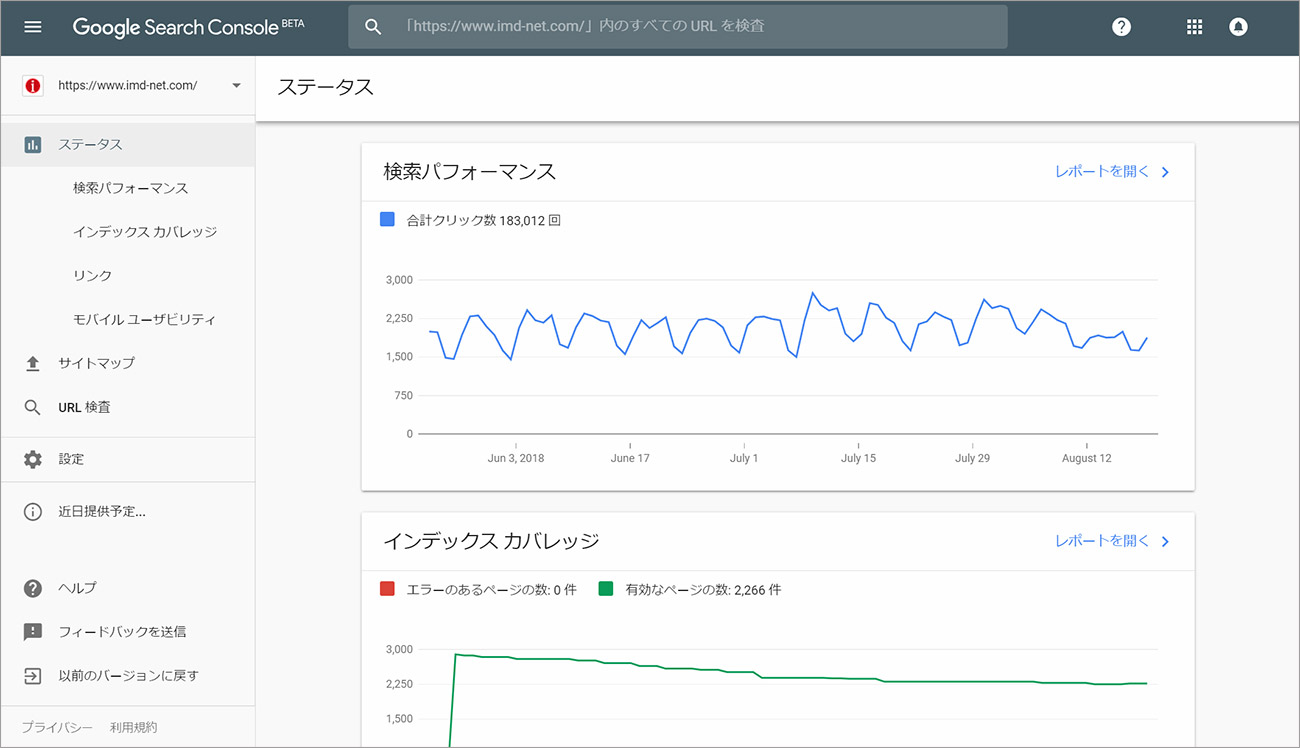Viewport: 1300px width, 748px height.
Task: Click the status bar-chart icon
Action: tap(33, 145)
